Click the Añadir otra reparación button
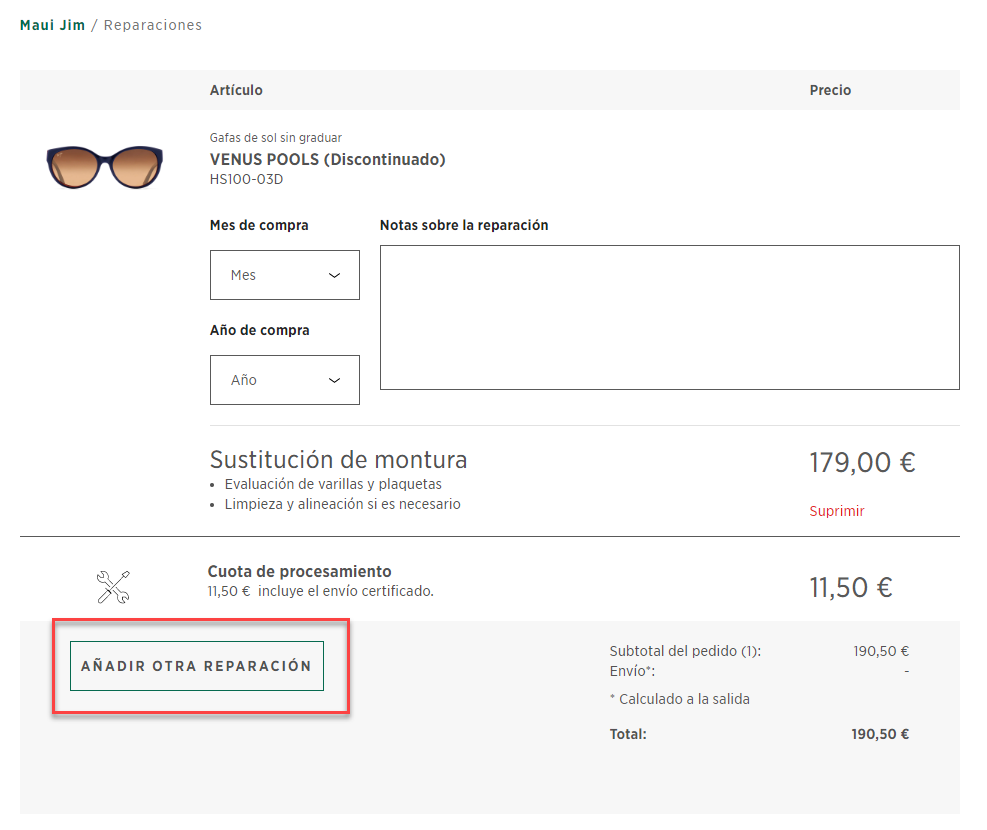The height and width of the screenshot is (830, 987). (197, 666)
